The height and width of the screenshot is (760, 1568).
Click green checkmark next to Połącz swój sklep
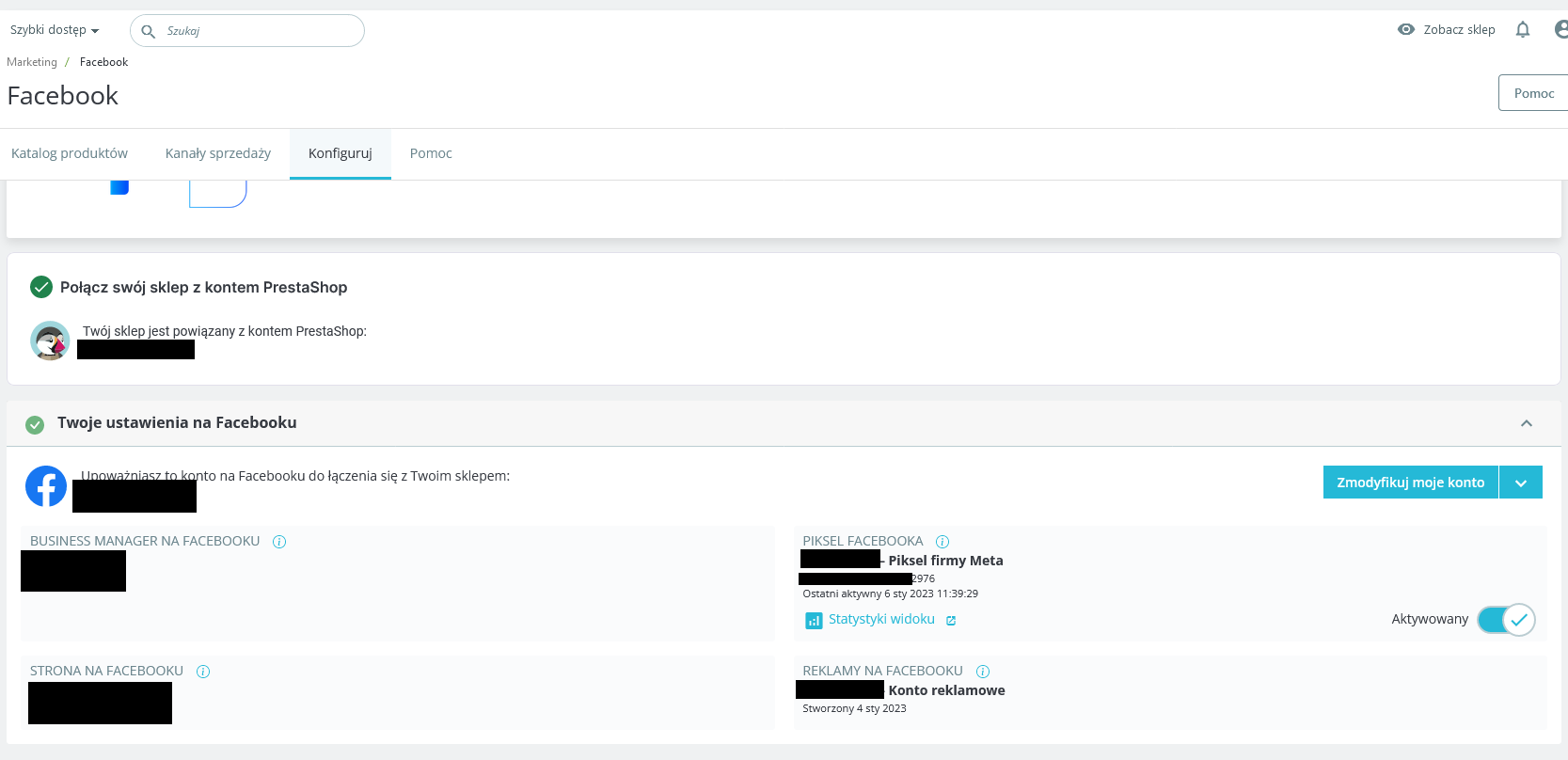(x=41, y=287)
